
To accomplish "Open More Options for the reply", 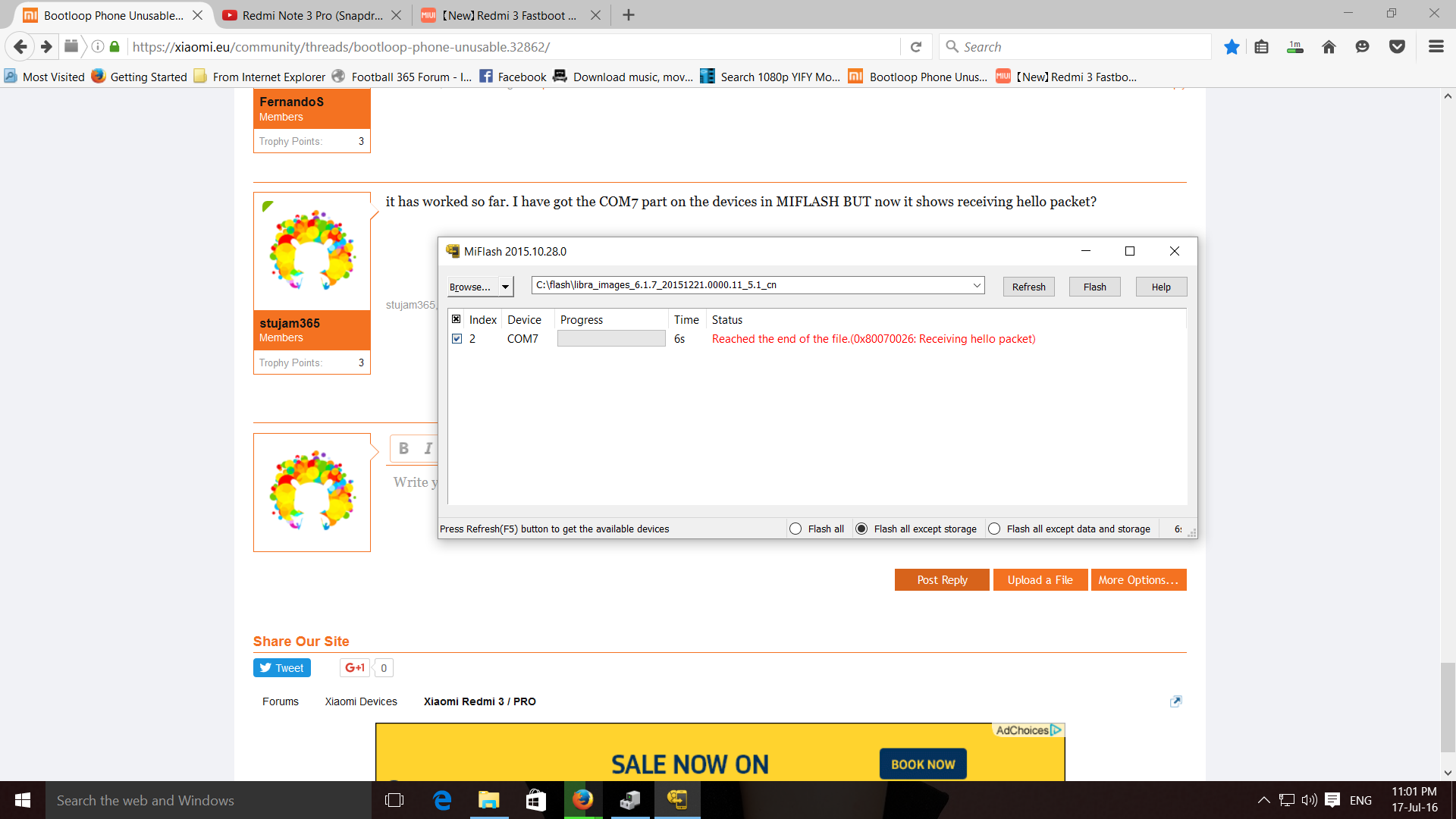I will tap(1138, 579).
